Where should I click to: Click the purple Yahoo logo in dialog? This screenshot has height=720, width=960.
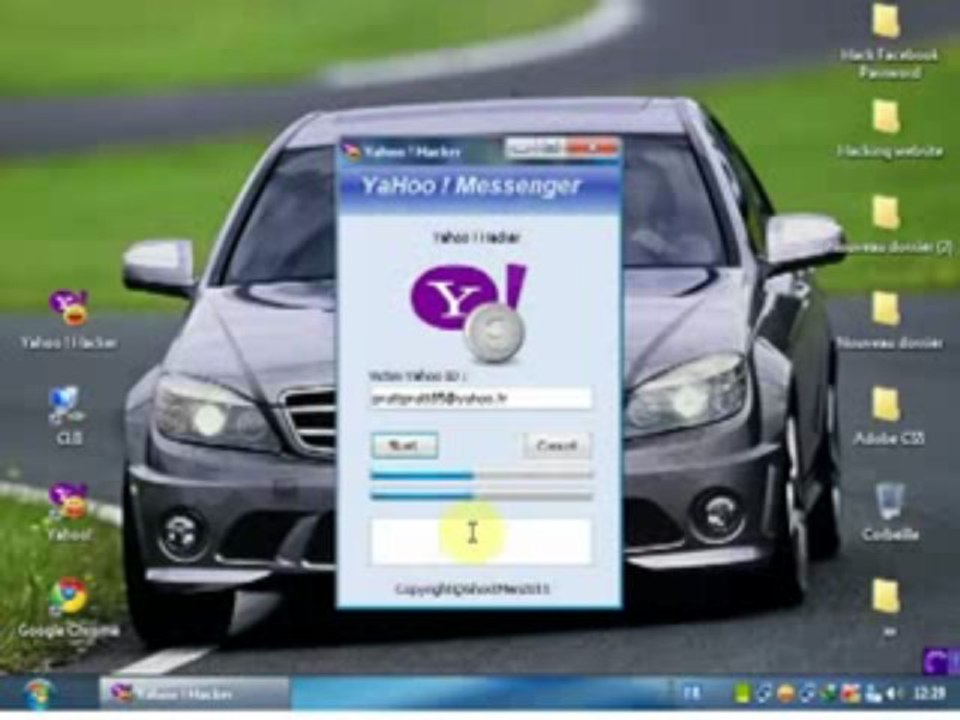click(468, 312)
